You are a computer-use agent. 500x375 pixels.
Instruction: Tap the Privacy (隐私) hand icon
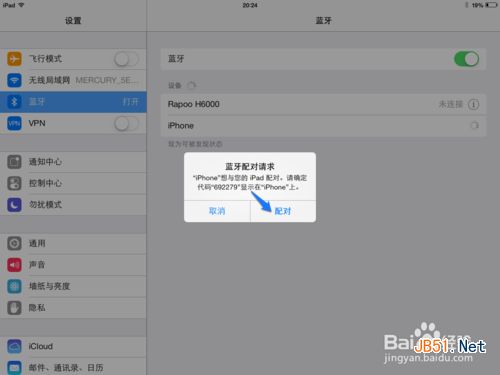coord(14,308)
